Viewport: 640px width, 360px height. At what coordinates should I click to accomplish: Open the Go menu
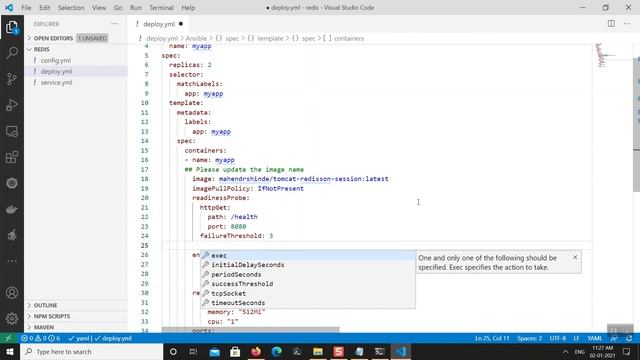(x=118, y=7)
